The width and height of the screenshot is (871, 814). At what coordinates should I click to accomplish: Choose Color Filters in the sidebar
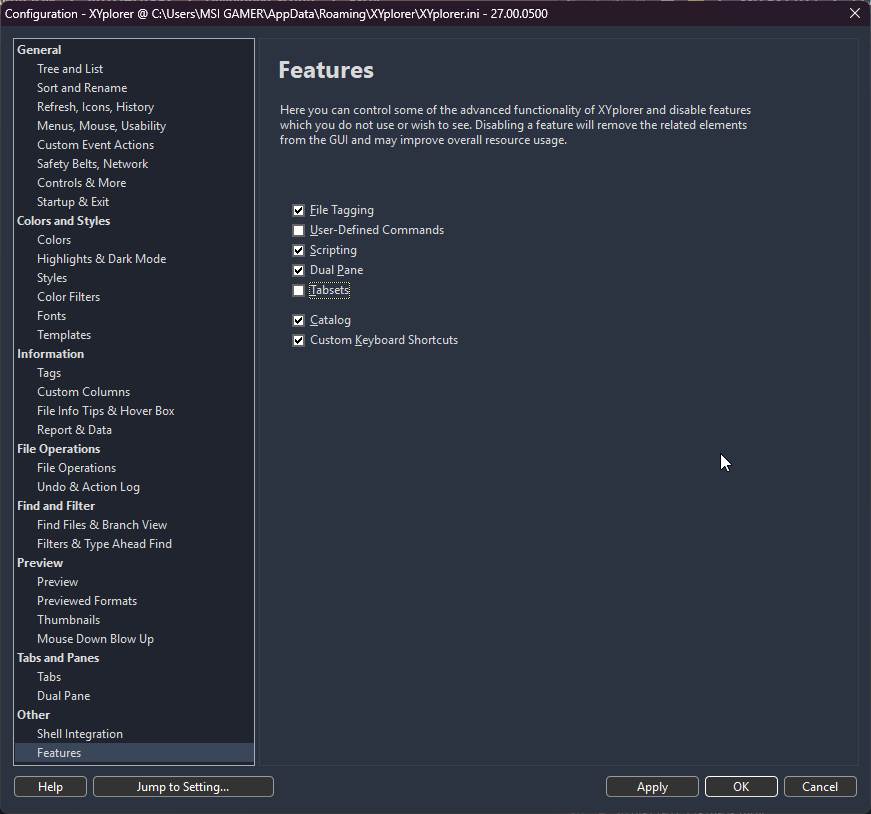[x=68, y=297]
